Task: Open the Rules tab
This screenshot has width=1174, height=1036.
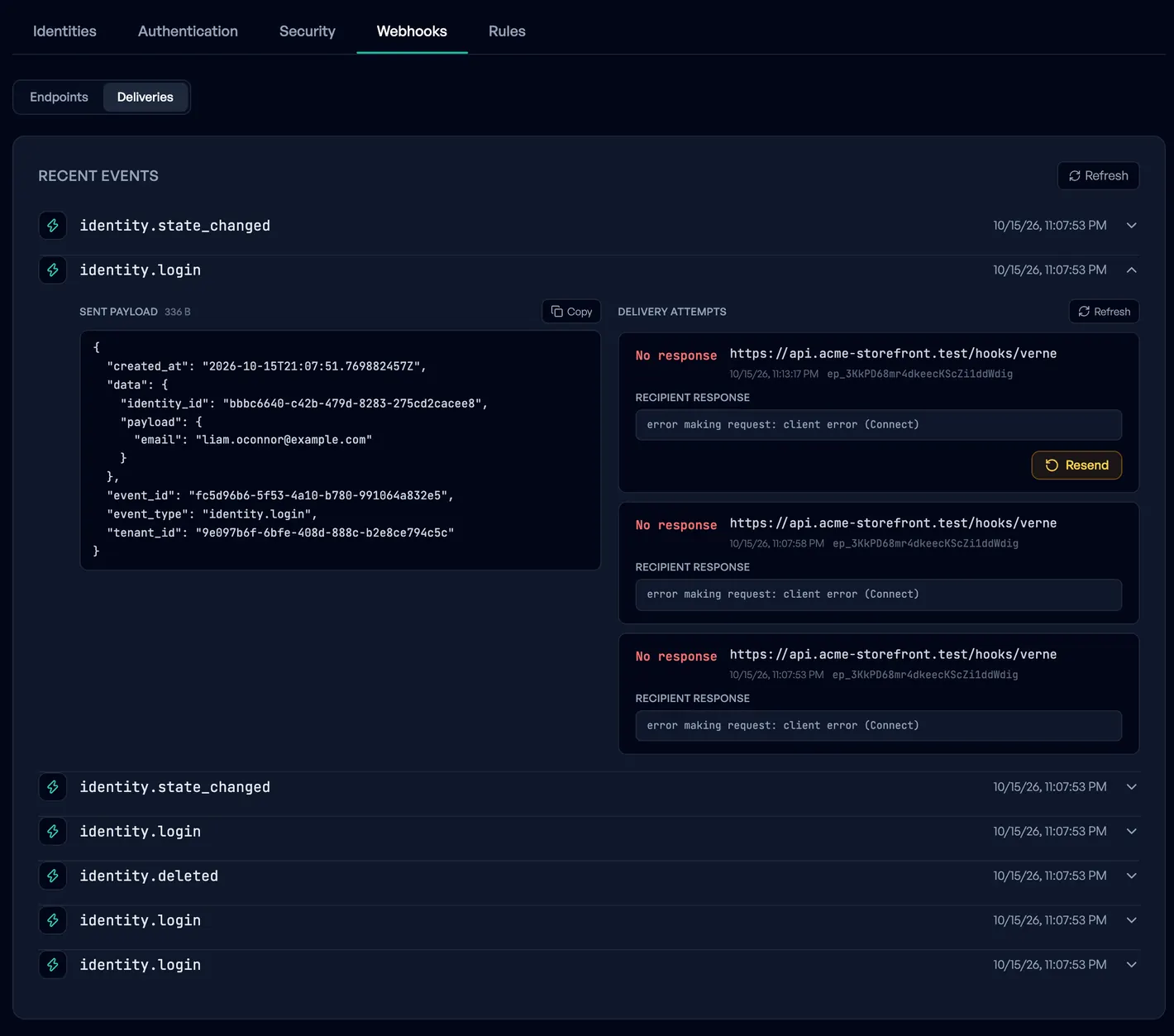Action: pos(507,31)
